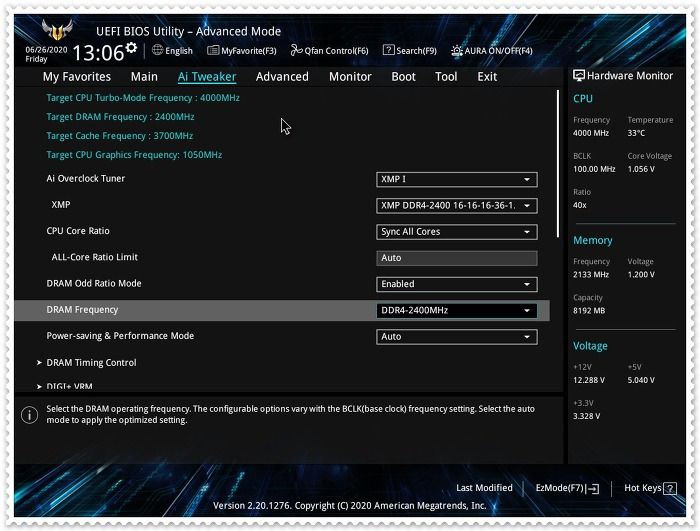The image size is (700, 531).
Task: Click the ALL-Core Ratio Limit field
Action: coord(457,258)
